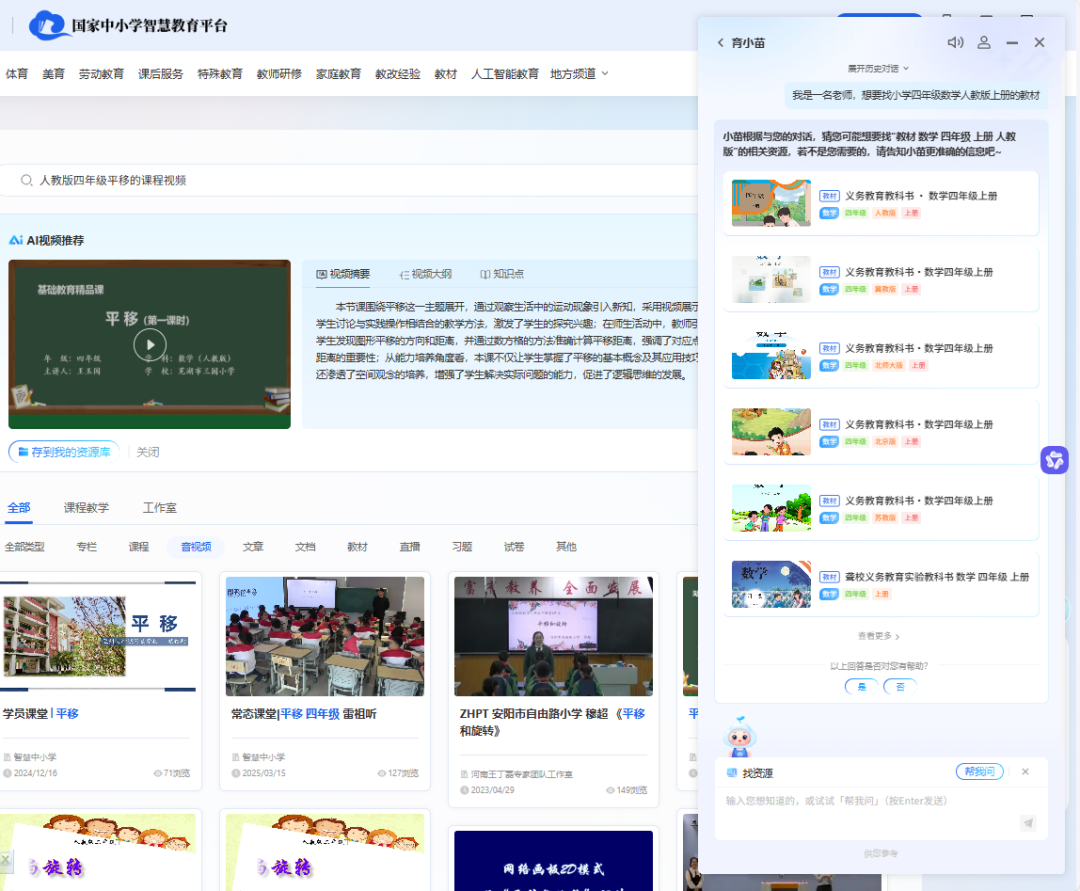Close the 找资源 input bar with its X
The width and height of the screenshot is (1080, 891).
(1025, 771)
